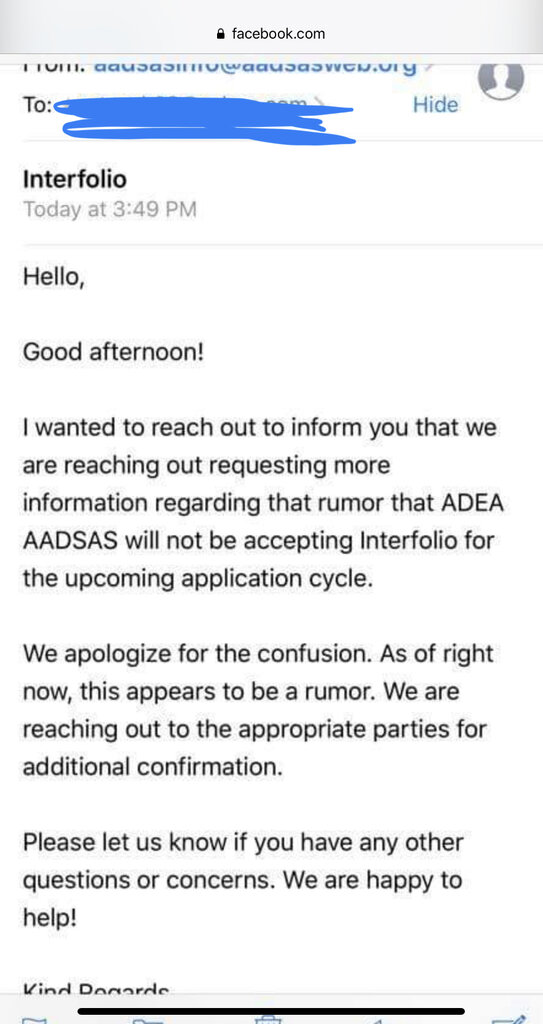Tap the 'Kind Regards' signature line
The image size is (543, 1024).
click(96, 991)
